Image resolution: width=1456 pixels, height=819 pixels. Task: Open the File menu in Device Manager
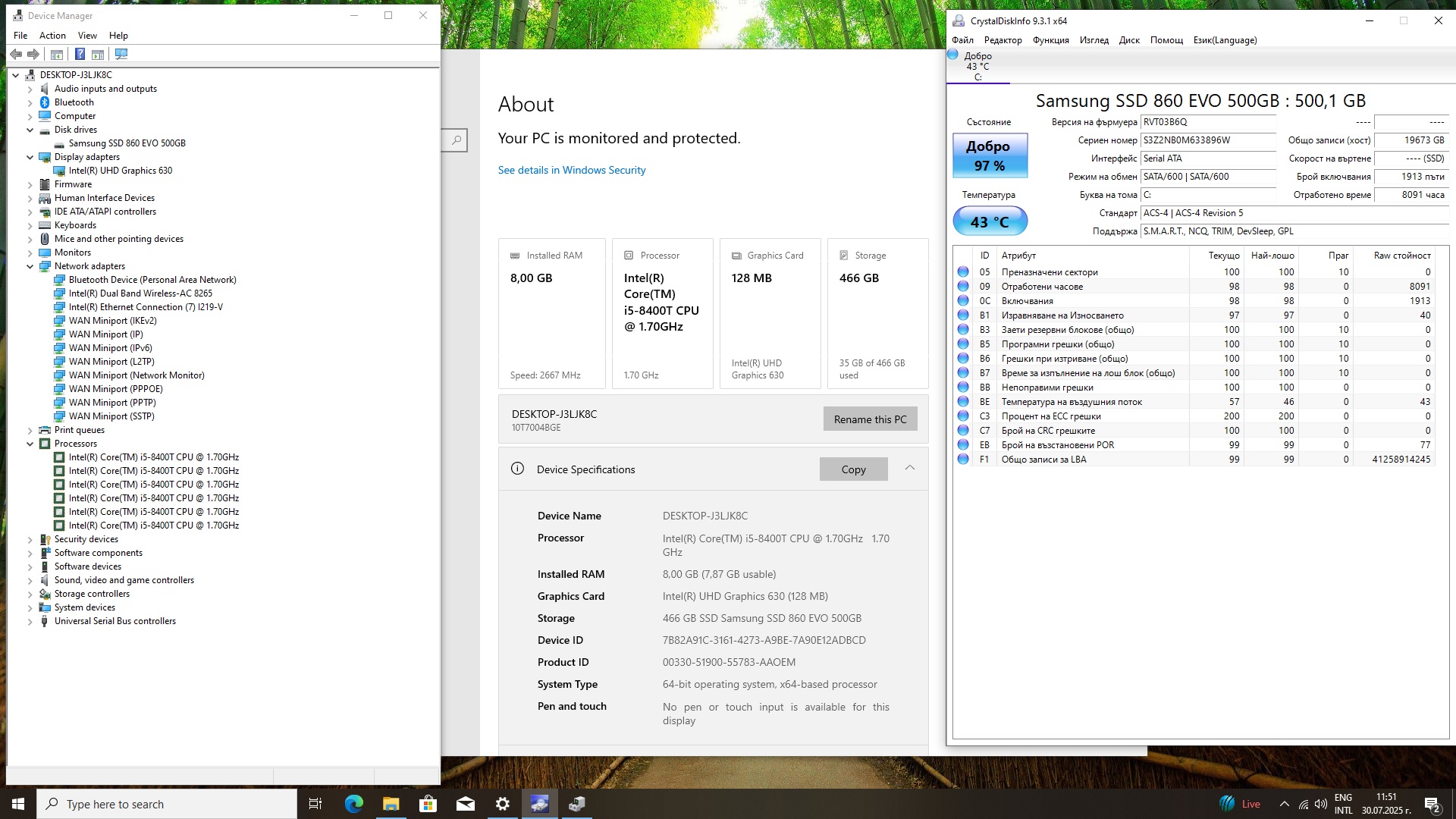20,36
